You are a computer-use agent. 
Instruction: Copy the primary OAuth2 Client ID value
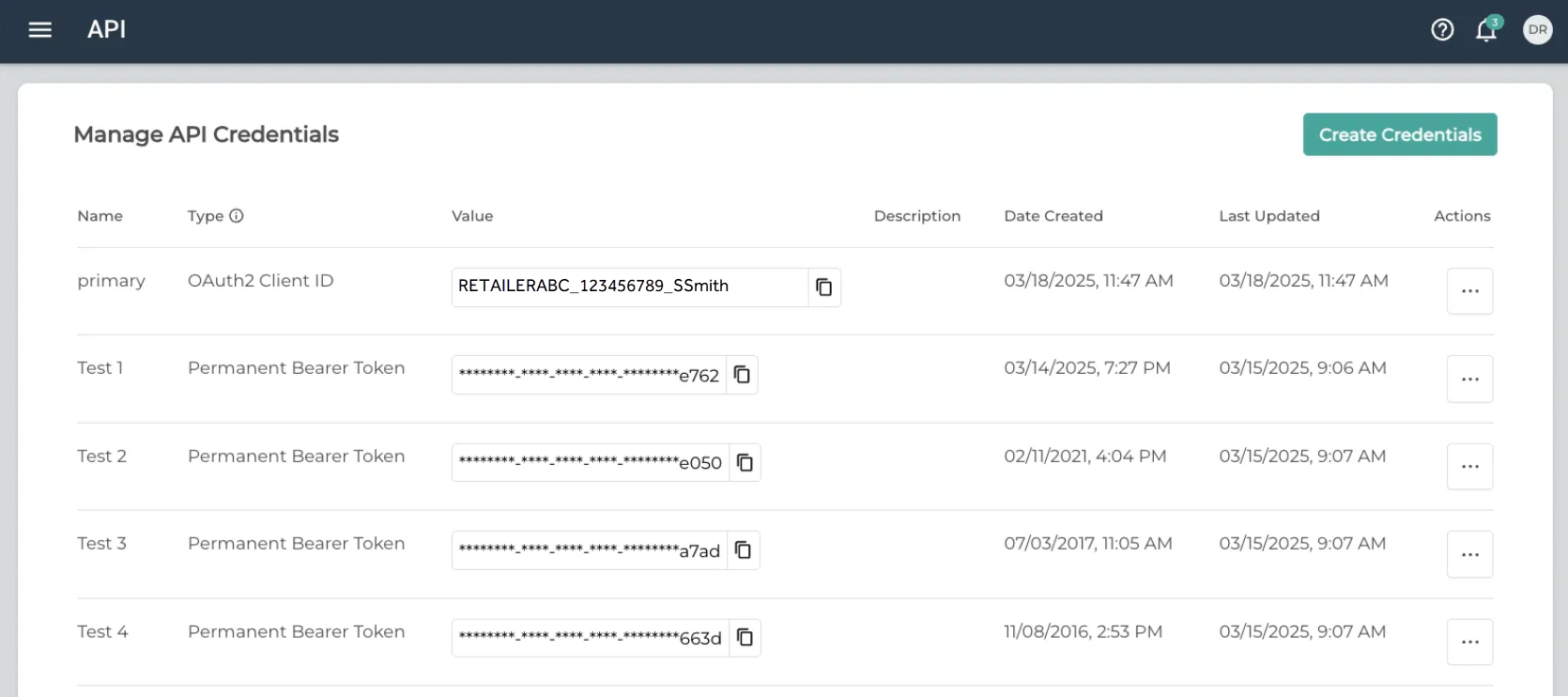point(823,287)
